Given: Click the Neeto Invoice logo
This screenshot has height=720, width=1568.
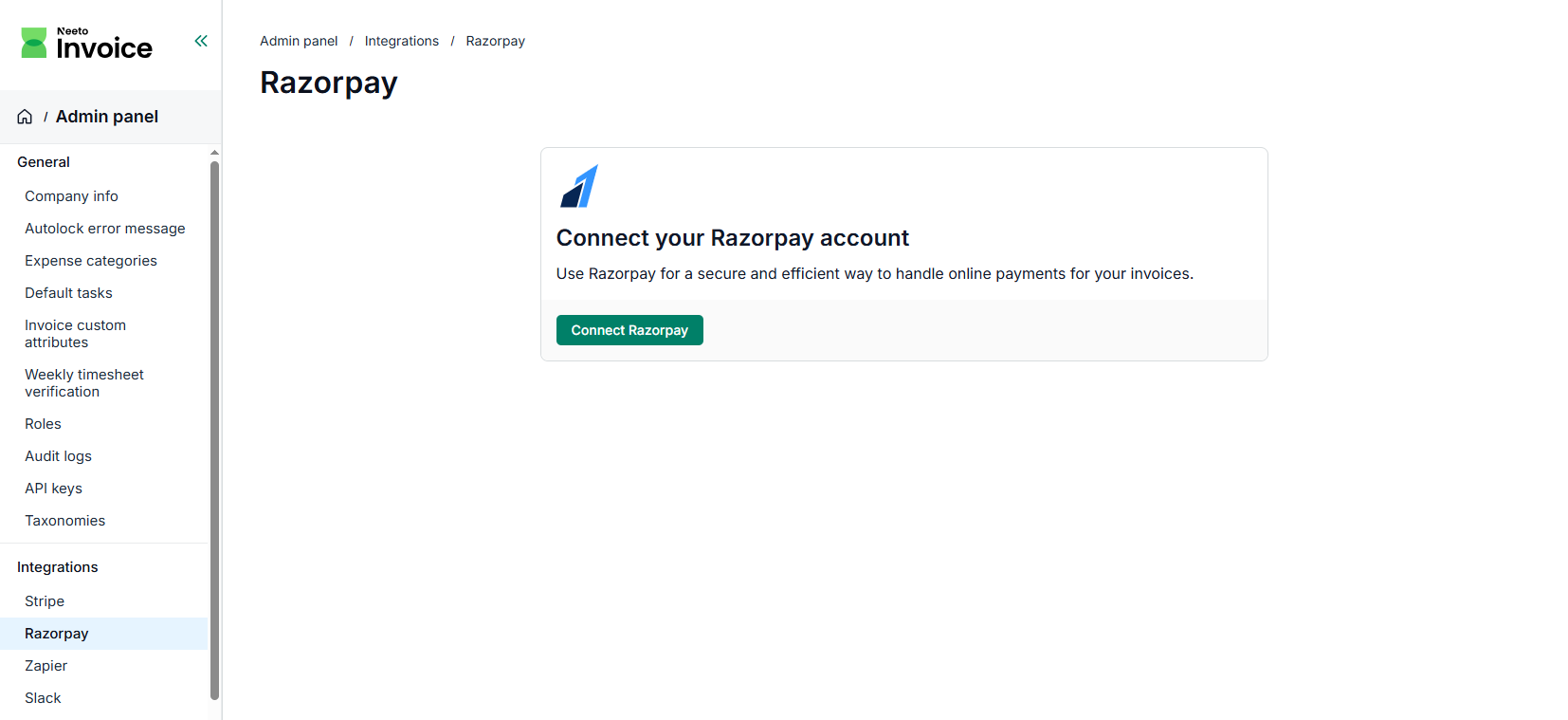Looking at the screenshot, I should click(86, 43).
